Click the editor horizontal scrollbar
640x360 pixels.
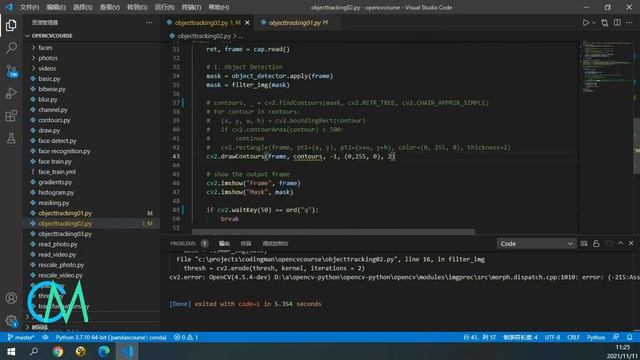coord(333,232)
